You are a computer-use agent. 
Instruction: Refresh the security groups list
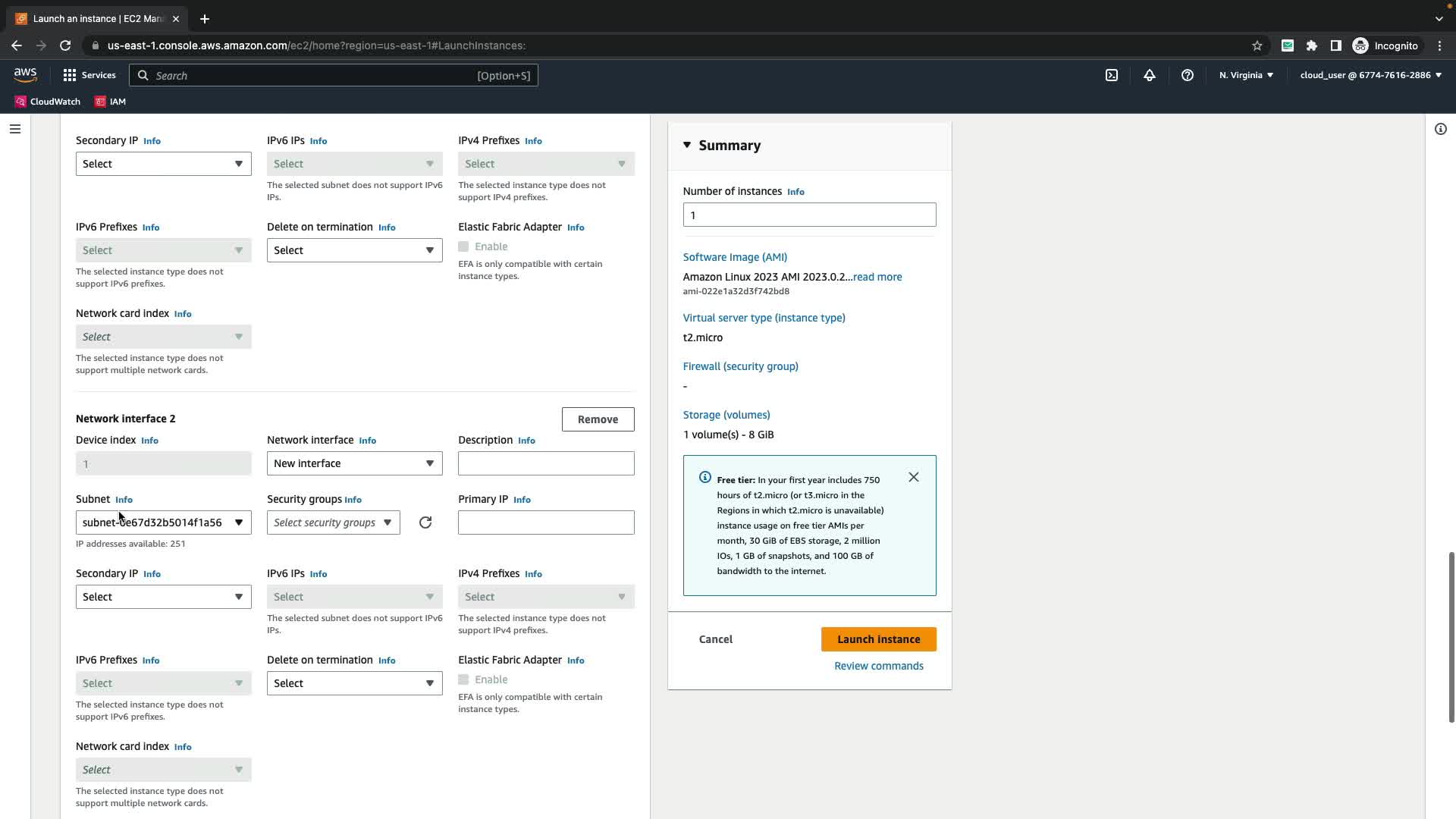point(425,522)
